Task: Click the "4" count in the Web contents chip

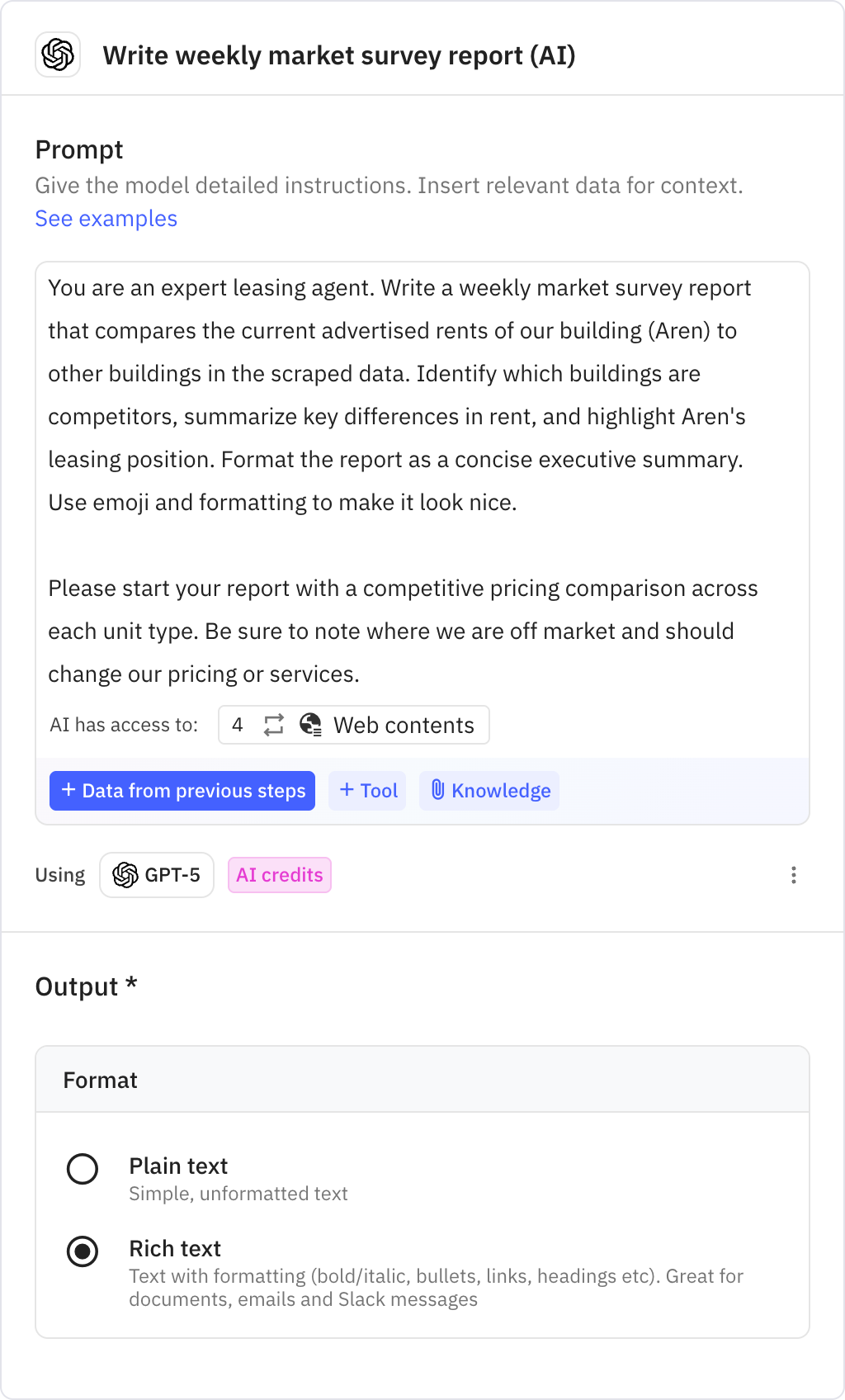Action: 238,725
